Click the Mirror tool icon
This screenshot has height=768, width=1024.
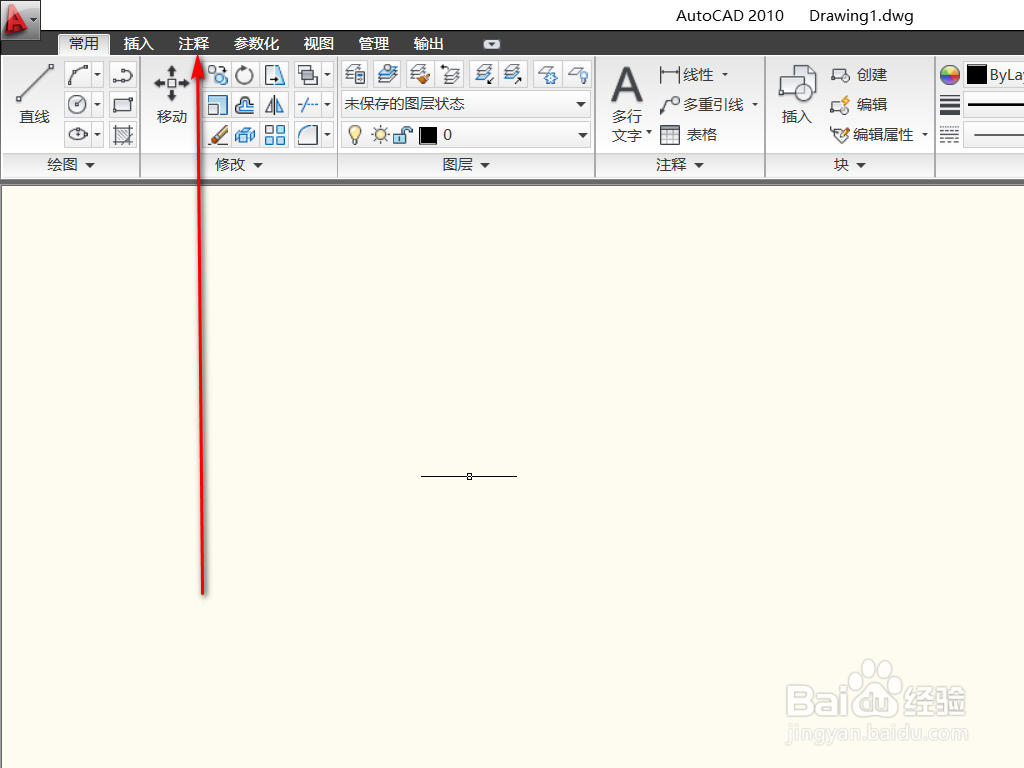(x=274, y=104)
